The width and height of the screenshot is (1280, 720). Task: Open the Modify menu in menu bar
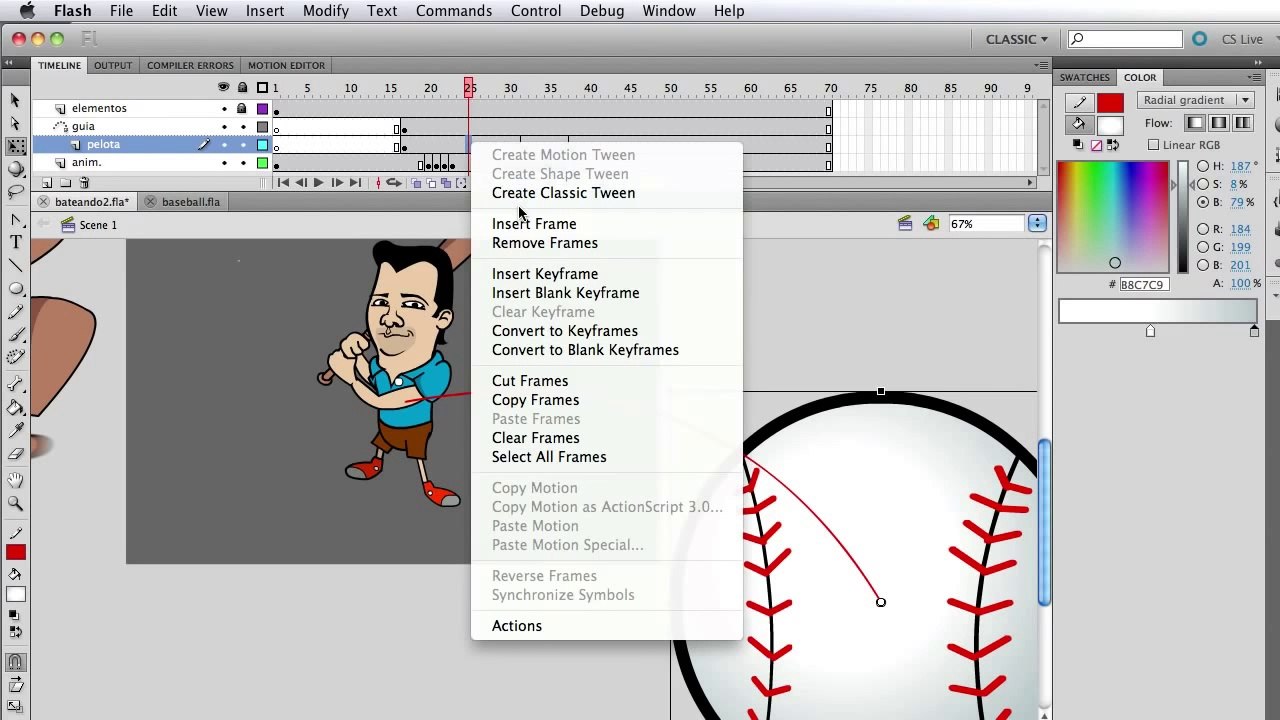coord(325,11)
